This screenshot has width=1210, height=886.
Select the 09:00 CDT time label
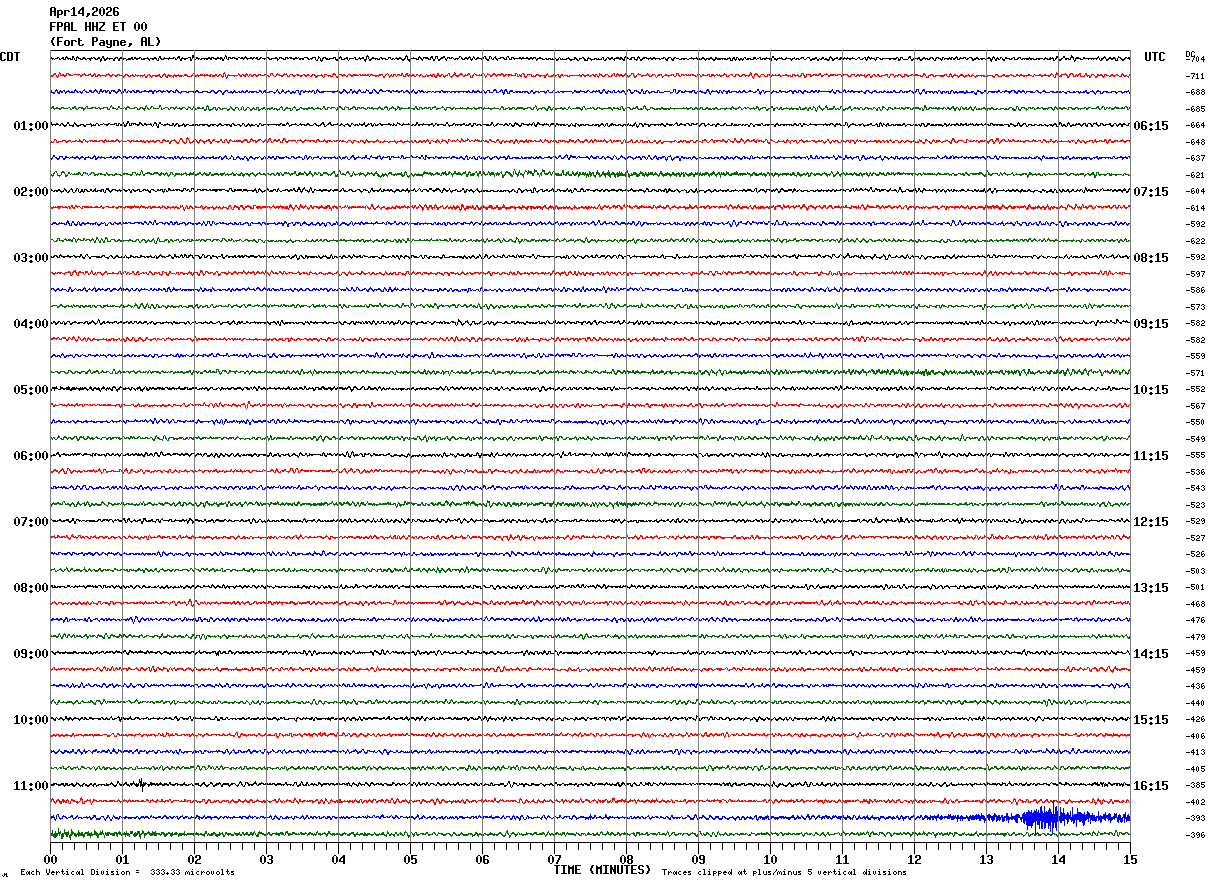pos(30,654)
